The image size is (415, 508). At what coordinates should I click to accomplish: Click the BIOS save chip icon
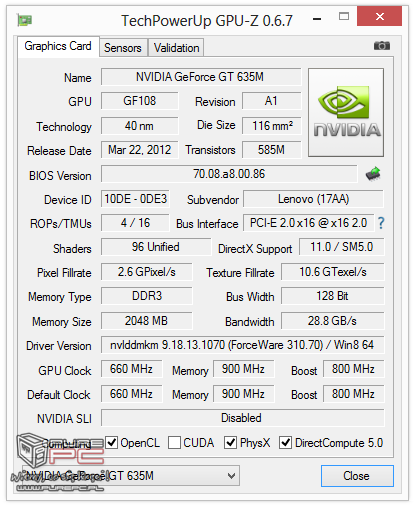373,174
